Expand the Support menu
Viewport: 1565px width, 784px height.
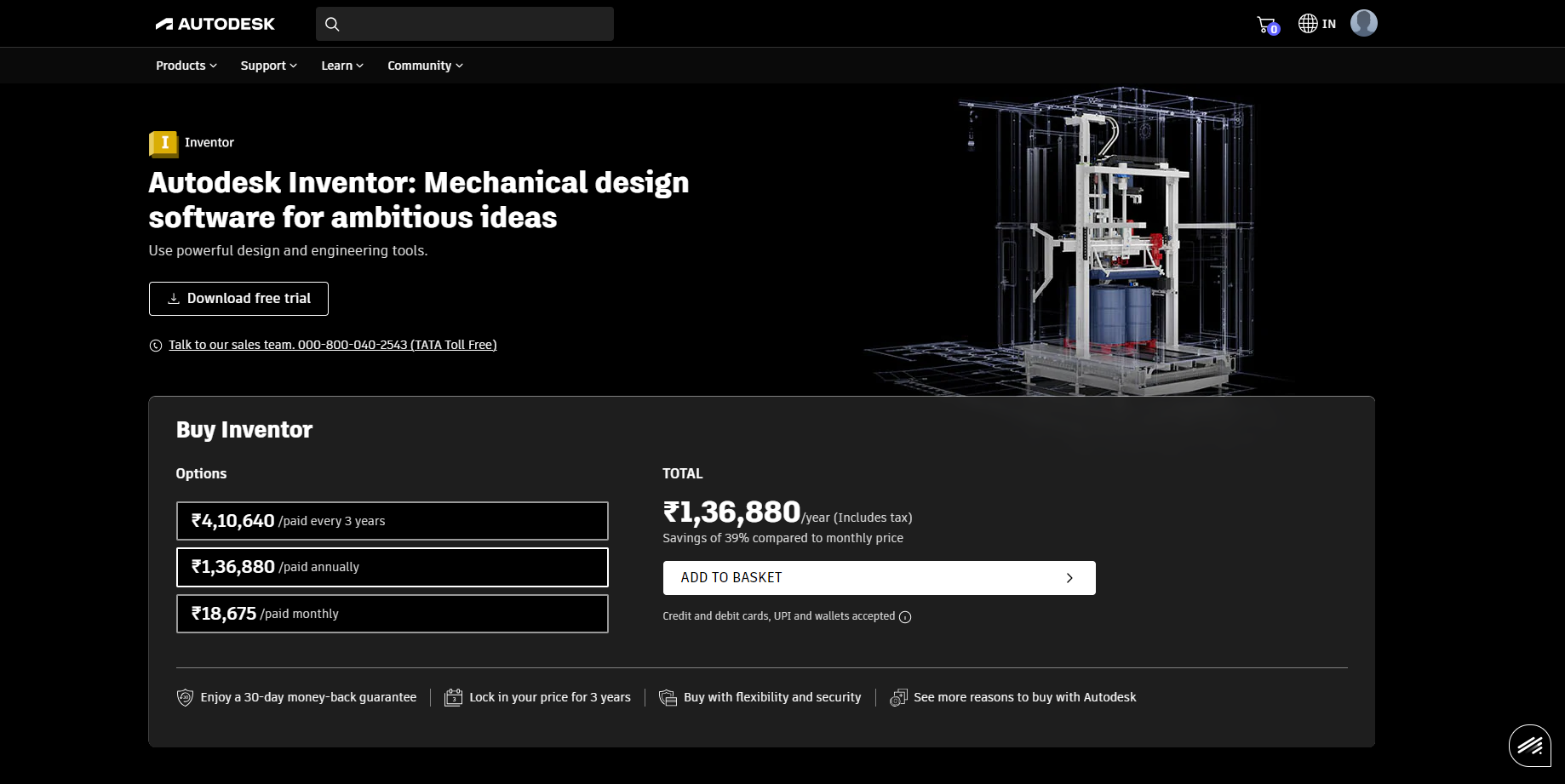click(269, 66)
